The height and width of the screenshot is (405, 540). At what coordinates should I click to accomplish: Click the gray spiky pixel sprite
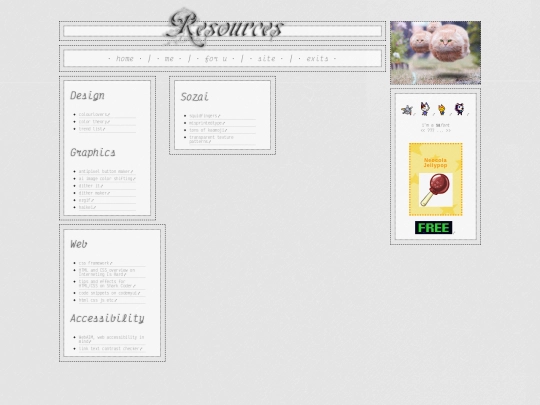(407, 110)
